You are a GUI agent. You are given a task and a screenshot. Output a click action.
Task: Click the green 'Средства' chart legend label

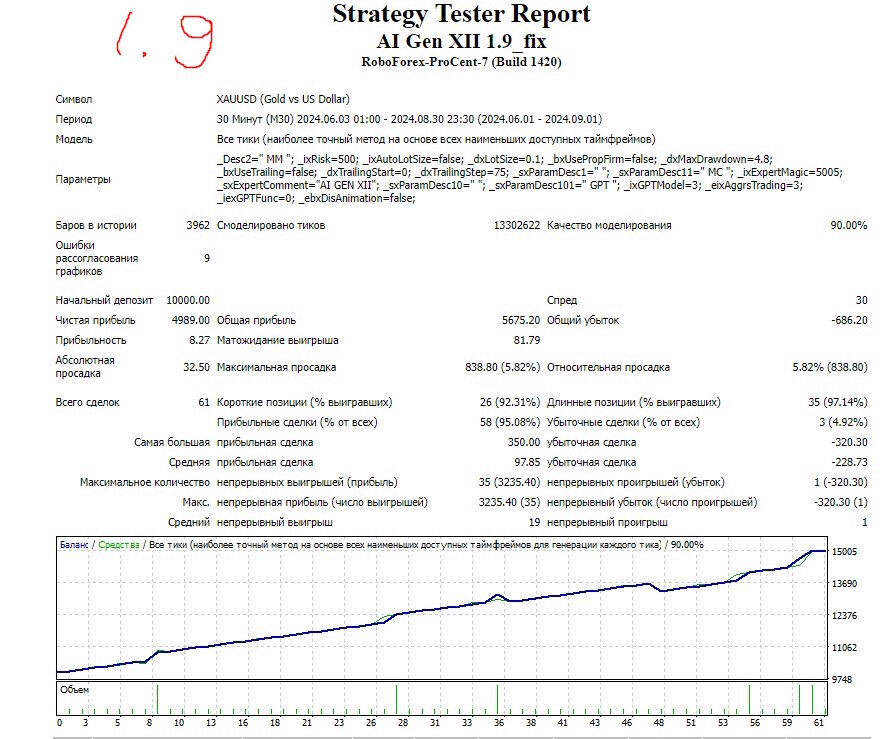point(118,545)
